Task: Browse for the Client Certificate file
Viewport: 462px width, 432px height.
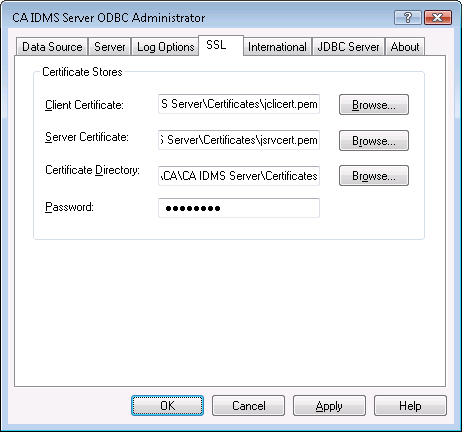Action: [374, 105]
